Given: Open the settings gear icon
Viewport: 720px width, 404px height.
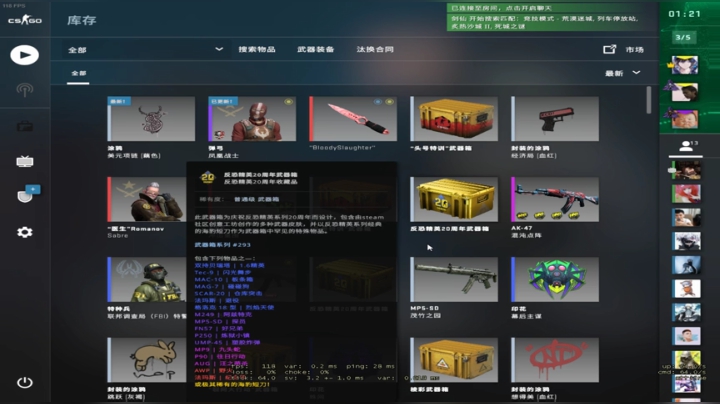Looking at the screenshot, I should coord(25,232).
